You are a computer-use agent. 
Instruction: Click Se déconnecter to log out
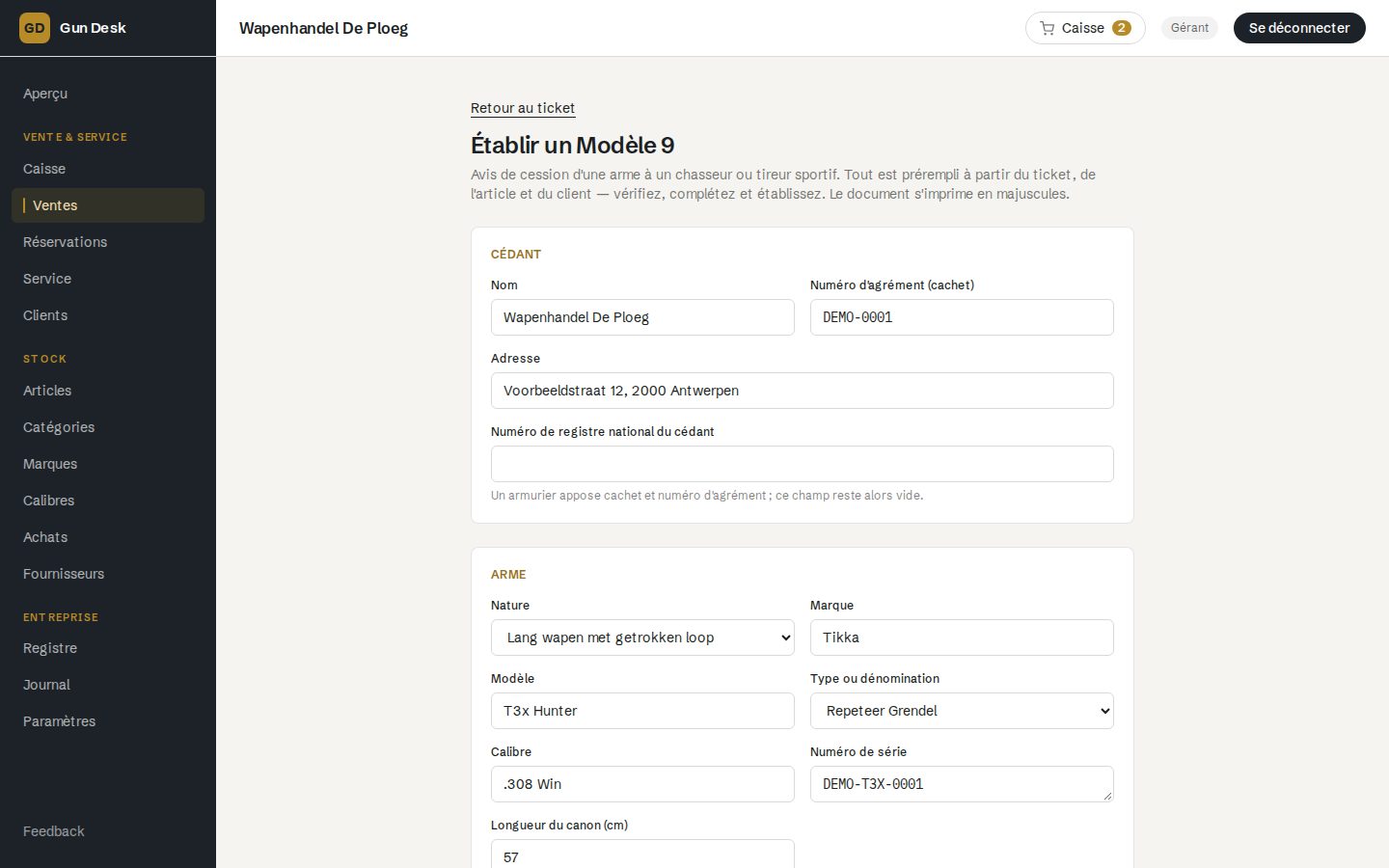pyautogui.click(x=1299, y=28)
